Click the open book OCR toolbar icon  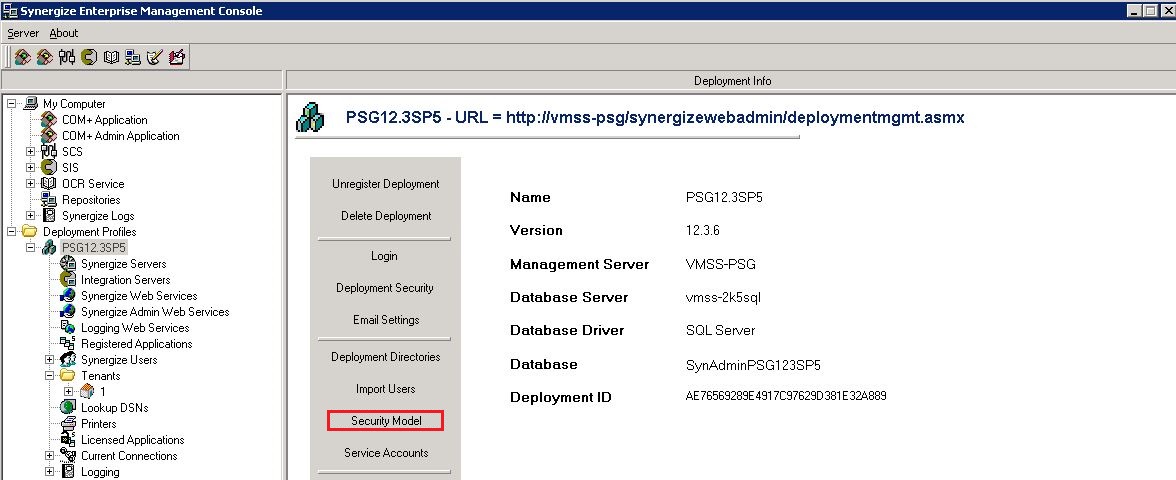click(111, 57)
